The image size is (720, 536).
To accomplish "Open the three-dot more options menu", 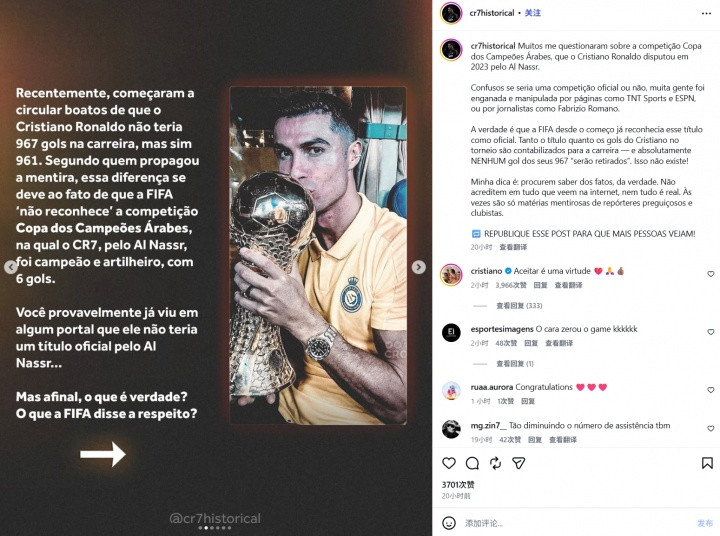I will point(706,13).
